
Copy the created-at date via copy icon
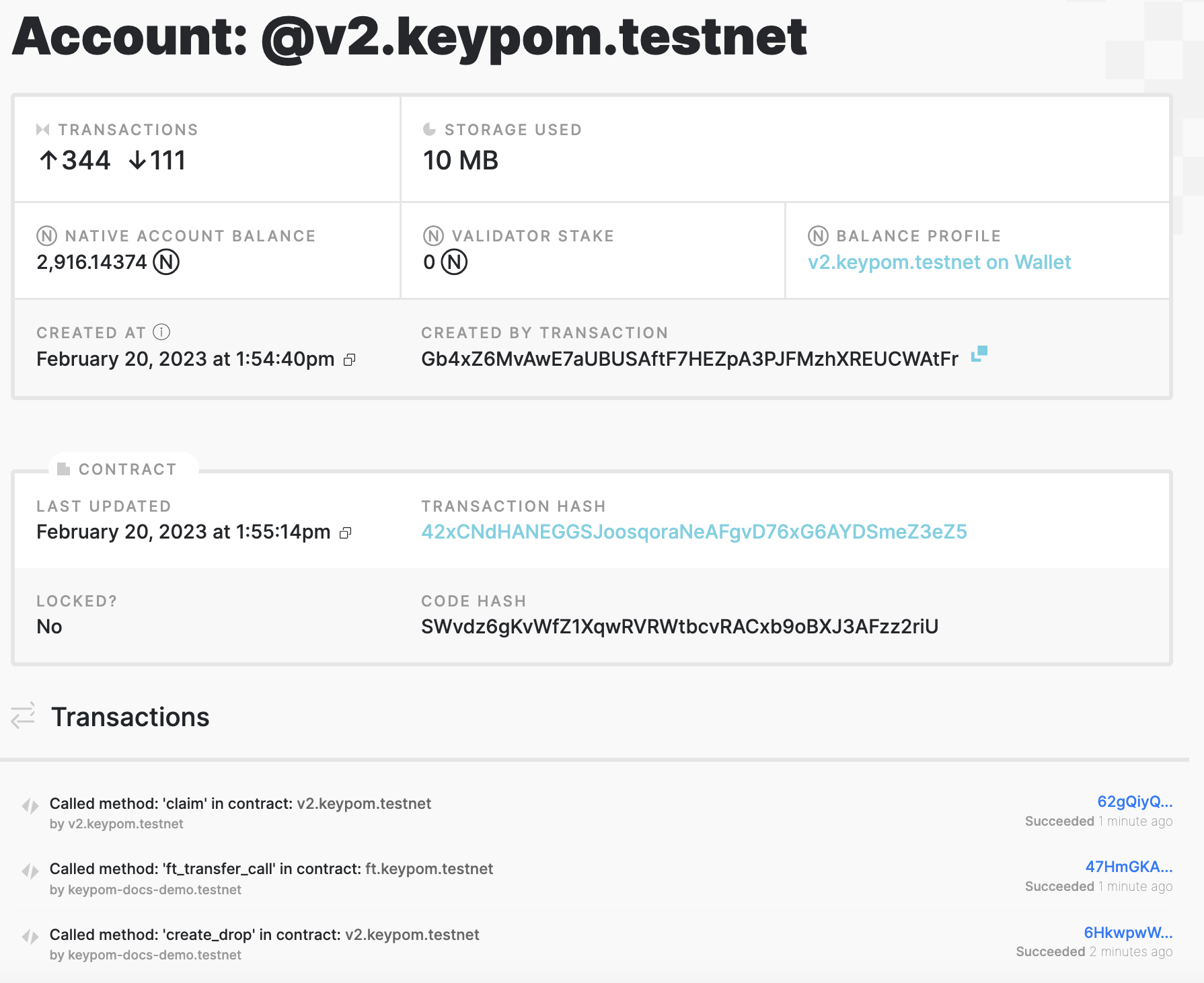pos(349,360)
